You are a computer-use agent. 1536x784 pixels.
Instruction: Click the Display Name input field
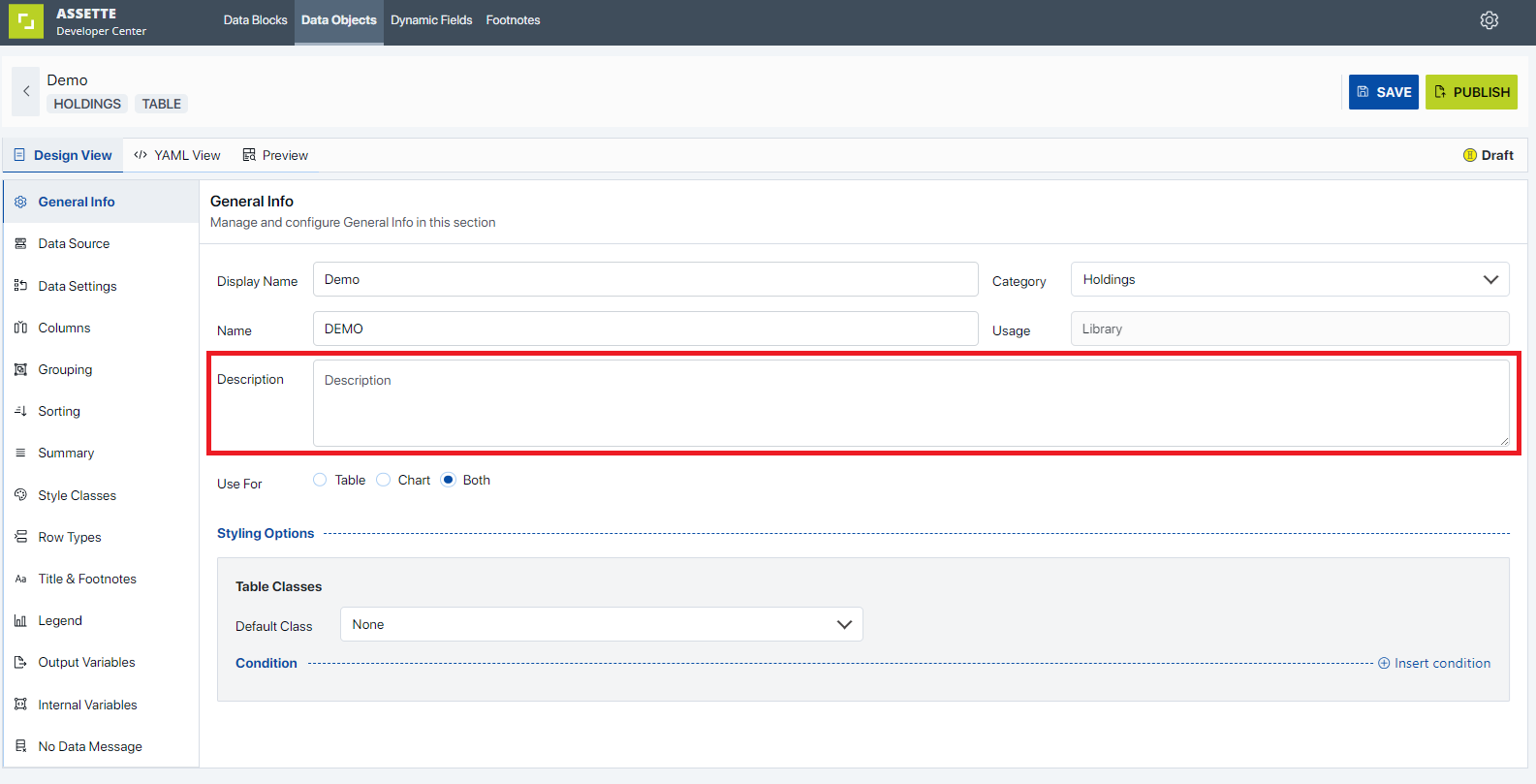pos(645,279)
